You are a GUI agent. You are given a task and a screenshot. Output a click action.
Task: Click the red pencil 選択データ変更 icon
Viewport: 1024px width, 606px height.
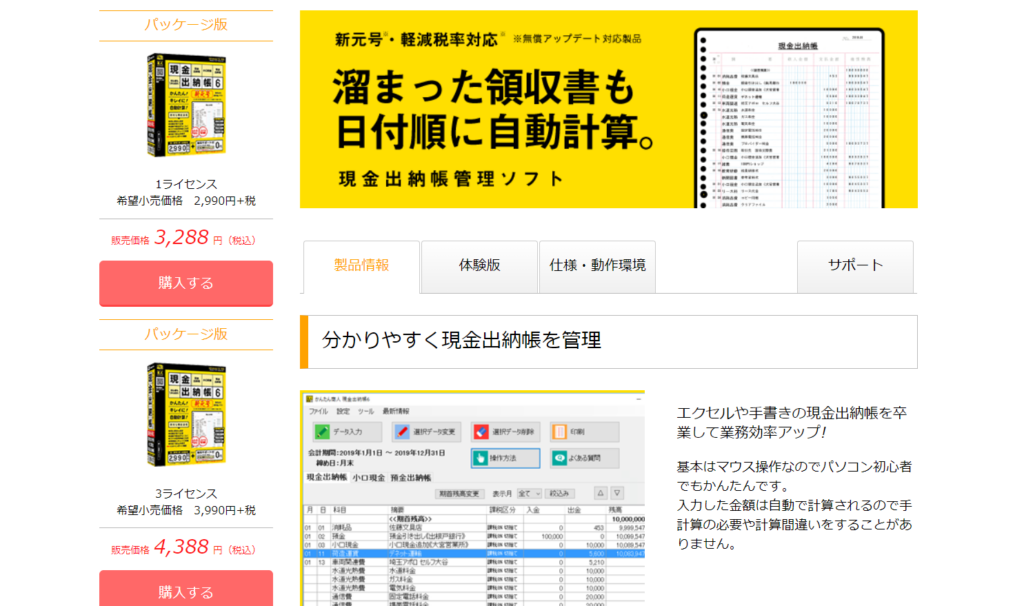402,432
